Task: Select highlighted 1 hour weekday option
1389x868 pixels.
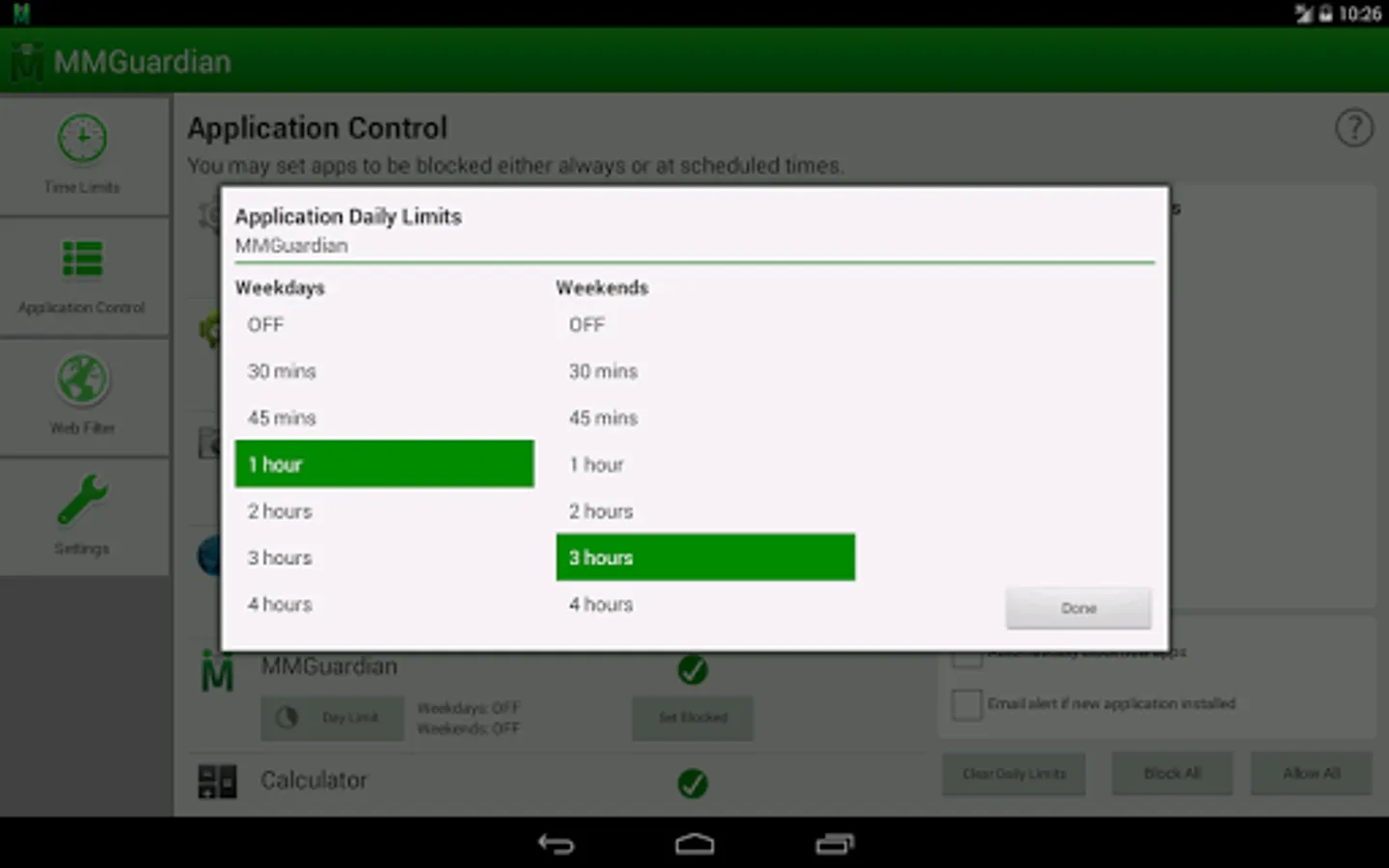Action: [x=384, y=464]
